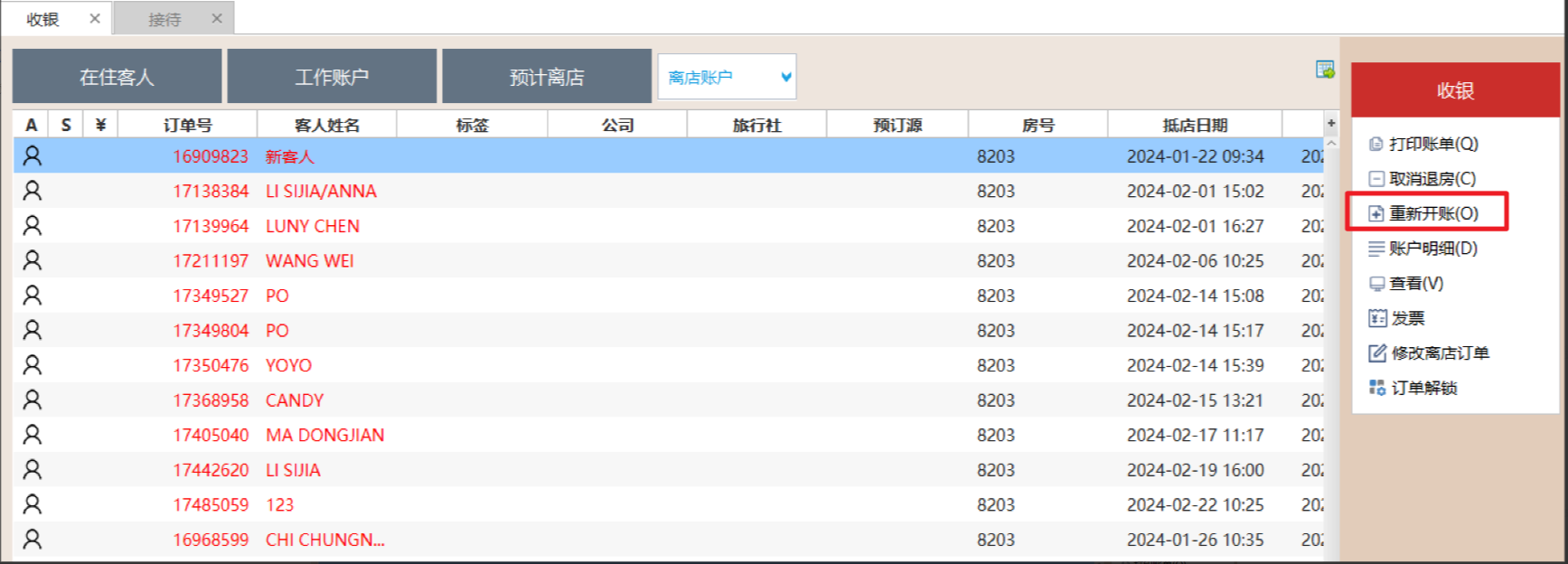Expand the 离店账户 dropdown

click(x=785, y=78)
